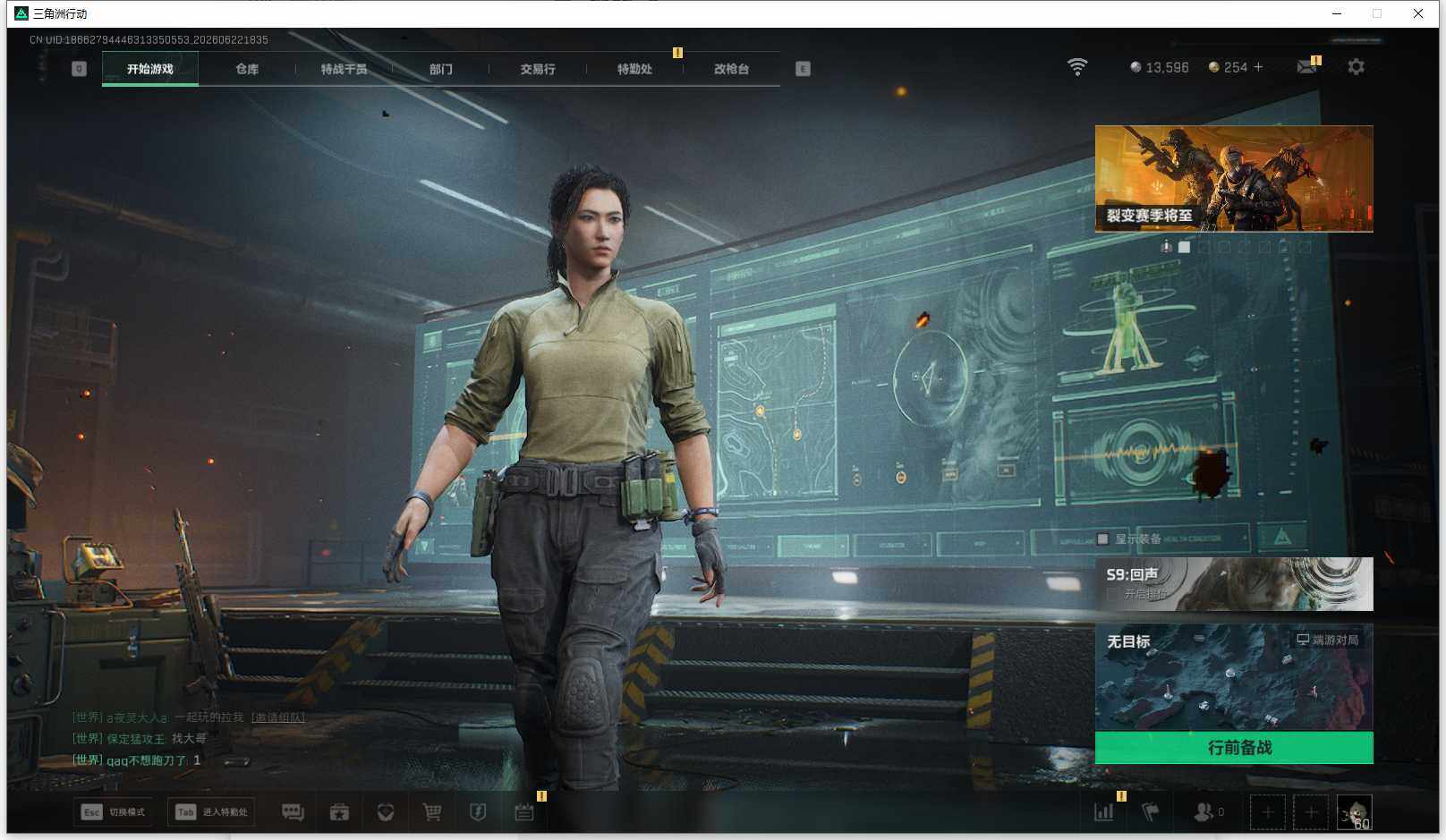Toggle the 显示装备 checkbox

click(x=1103, y=539)
